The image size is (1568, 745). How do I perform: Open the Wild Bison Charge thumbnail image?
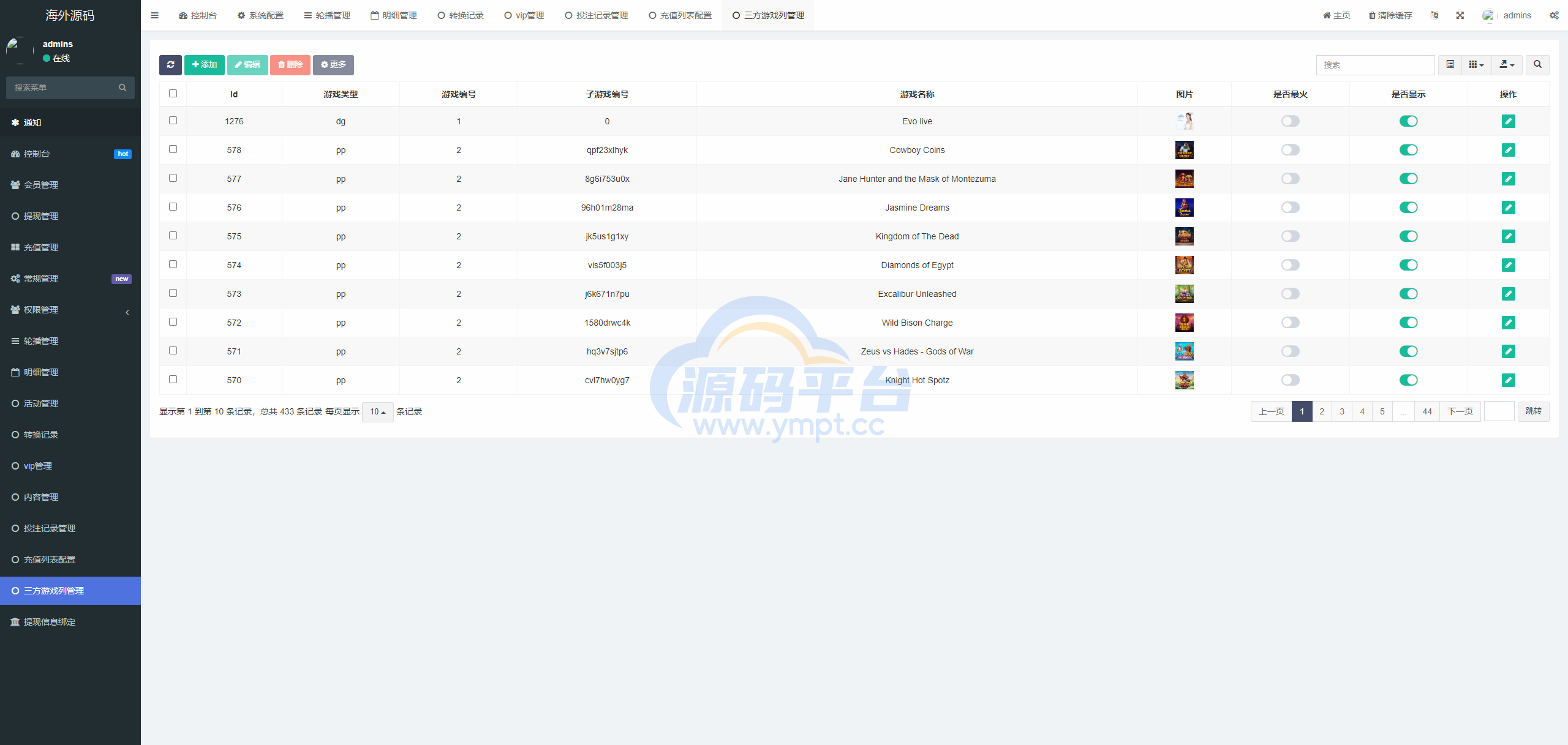(x=1184, y=323)
